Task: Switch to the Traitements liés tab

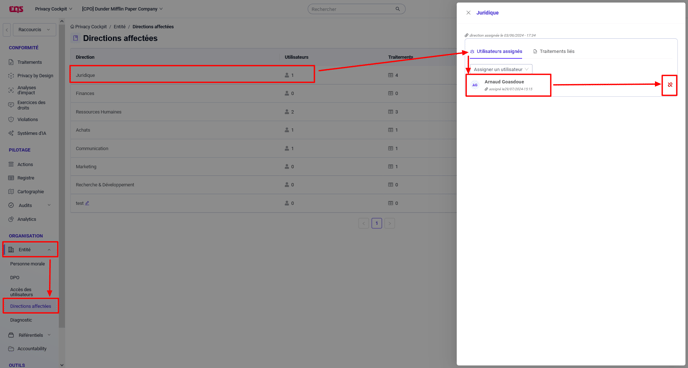Action: 554,51
